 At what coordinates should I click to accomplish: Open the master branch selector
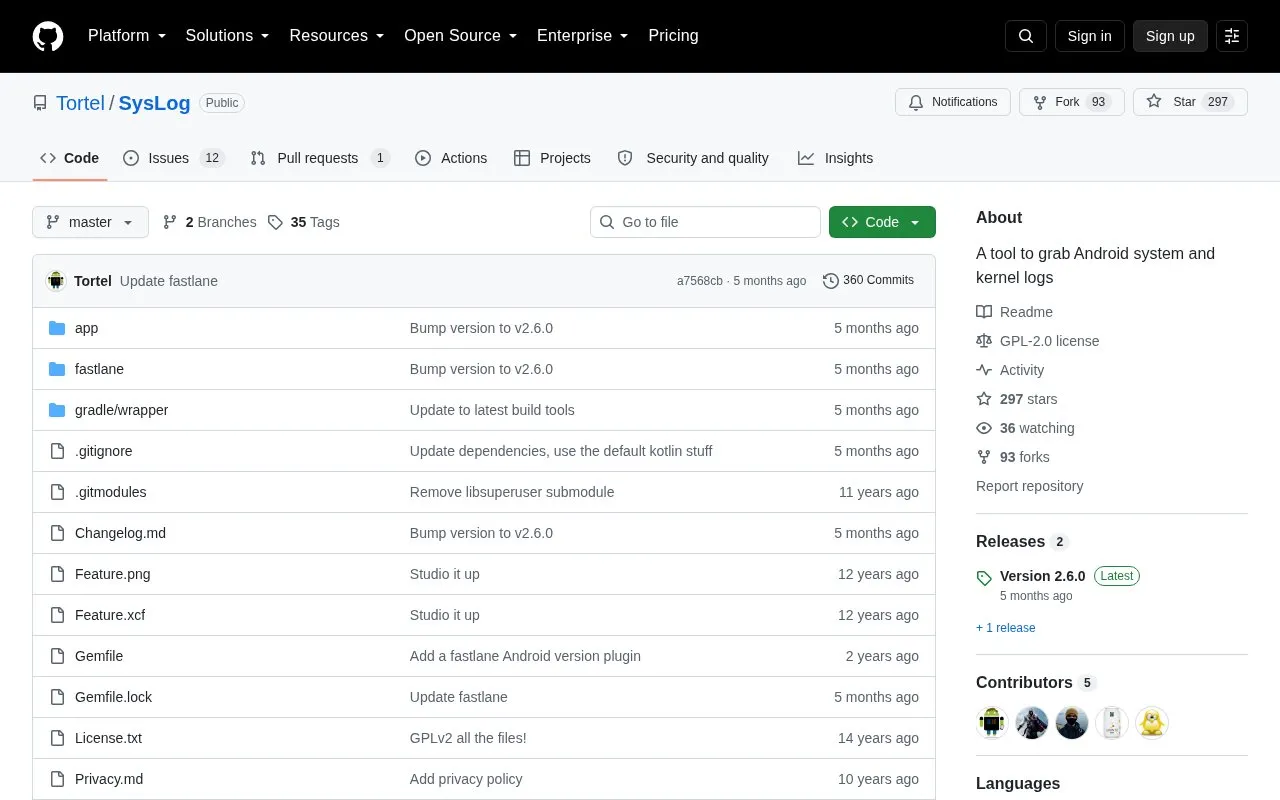[x=90, y=222]
